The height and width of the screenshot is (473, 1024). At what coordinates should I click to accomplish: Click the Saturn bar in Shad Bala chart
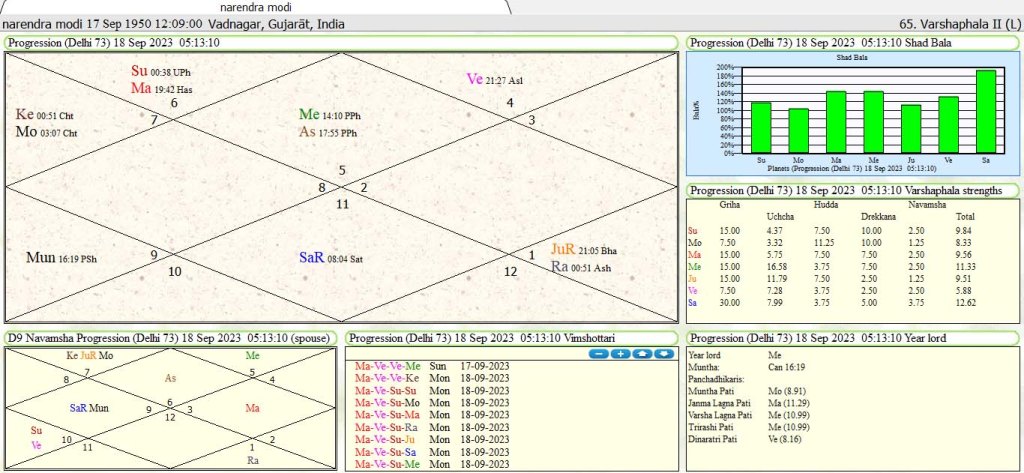point(985,111)
